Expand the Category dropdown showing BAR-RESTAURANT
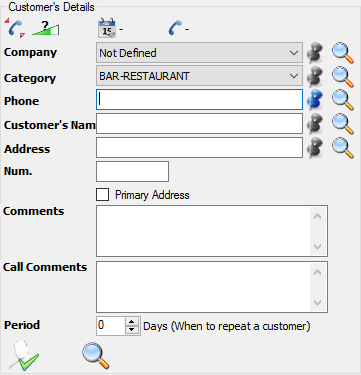Viewport: 361px width, 375px height. coord(199,76)
